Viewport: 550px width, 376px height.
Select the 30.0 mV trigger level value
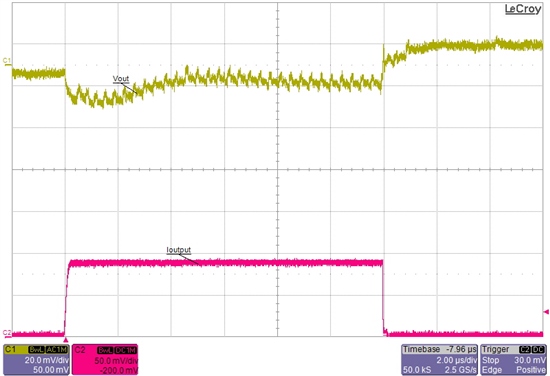click(530, 360)
